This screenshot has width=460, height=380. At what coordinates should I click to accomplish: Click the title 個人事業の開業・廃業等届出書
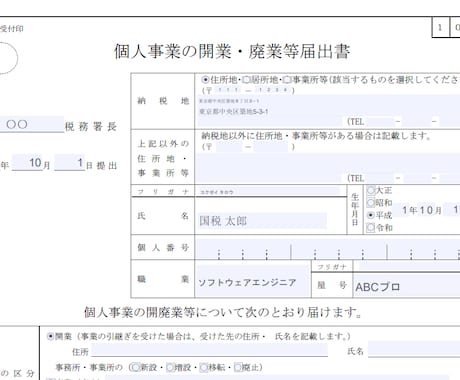232,52
